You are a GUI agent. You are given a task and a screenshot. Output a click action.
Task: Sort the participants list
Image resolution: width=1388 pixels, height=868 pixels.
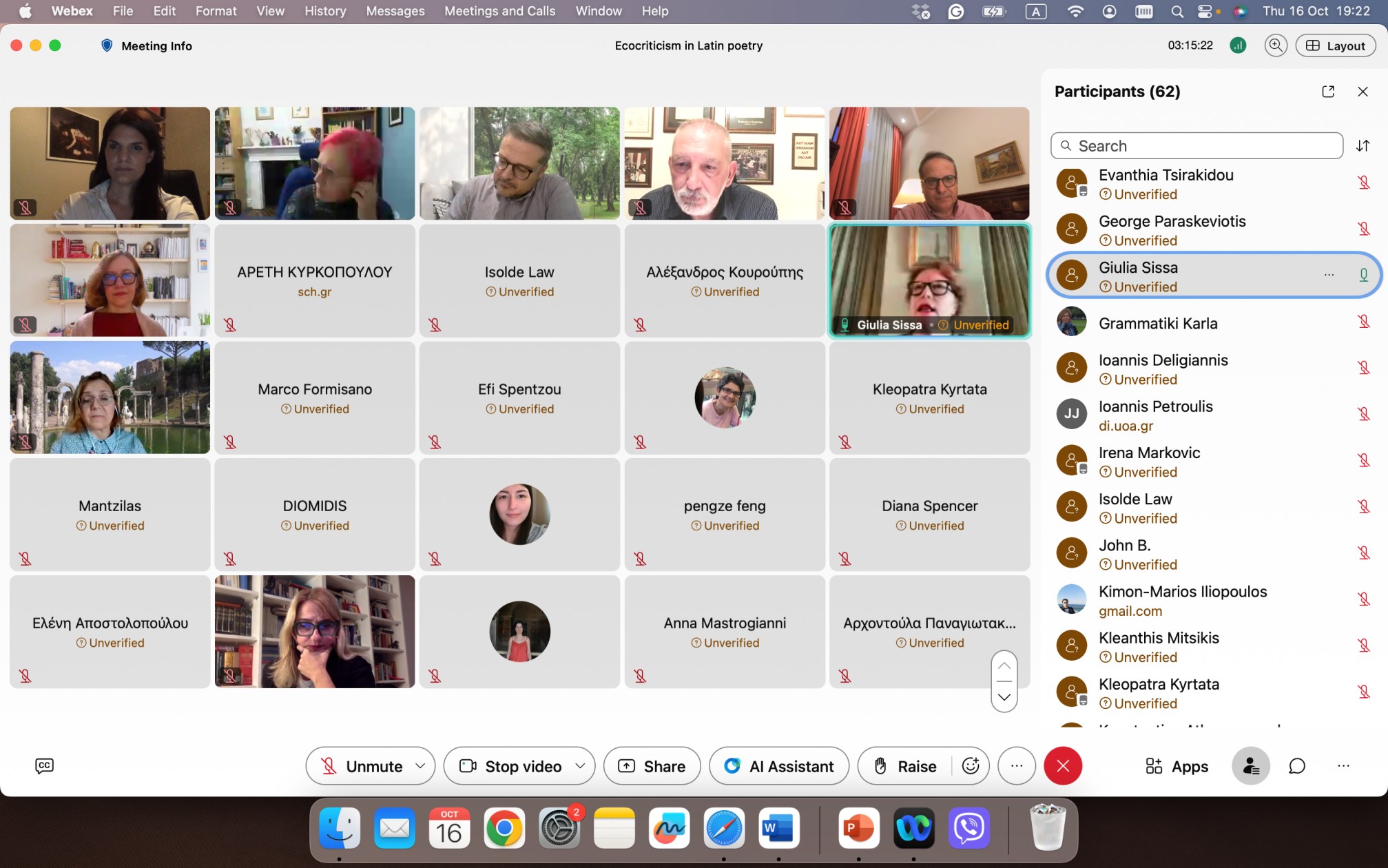coord(1363,145)
